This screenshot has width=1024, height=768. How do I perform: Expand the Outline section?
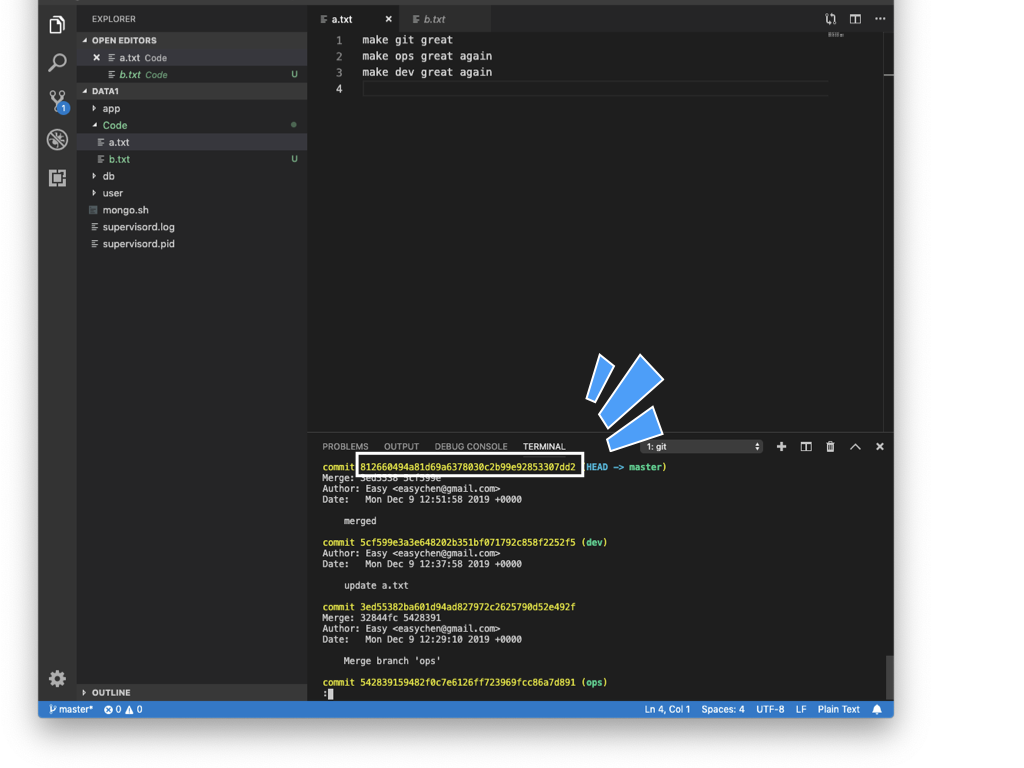[192, 692]
